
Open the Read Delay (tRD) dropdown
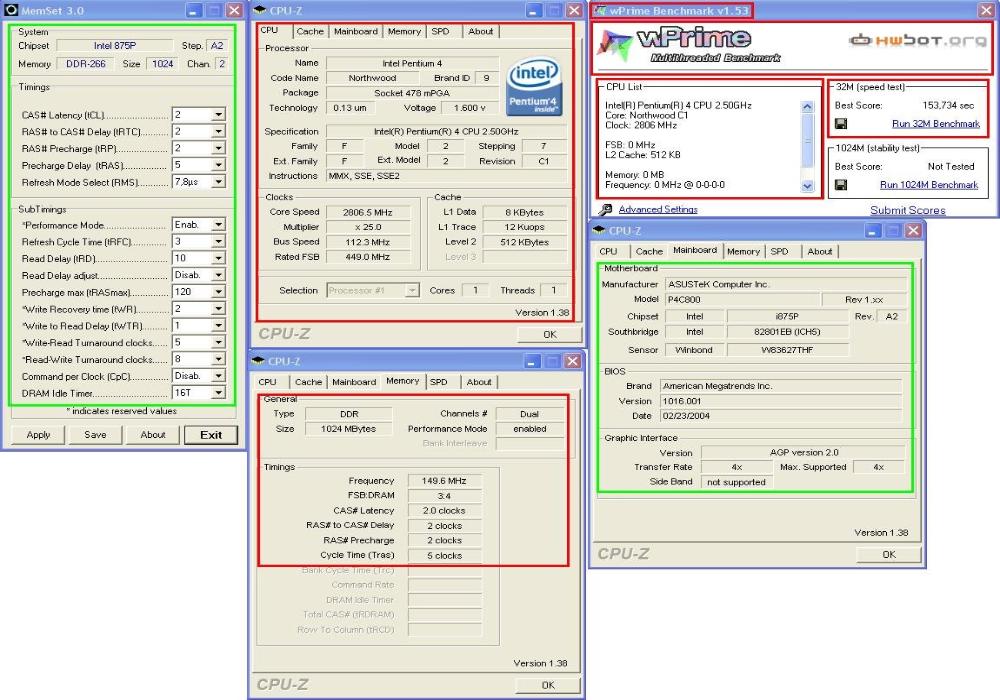218,258
